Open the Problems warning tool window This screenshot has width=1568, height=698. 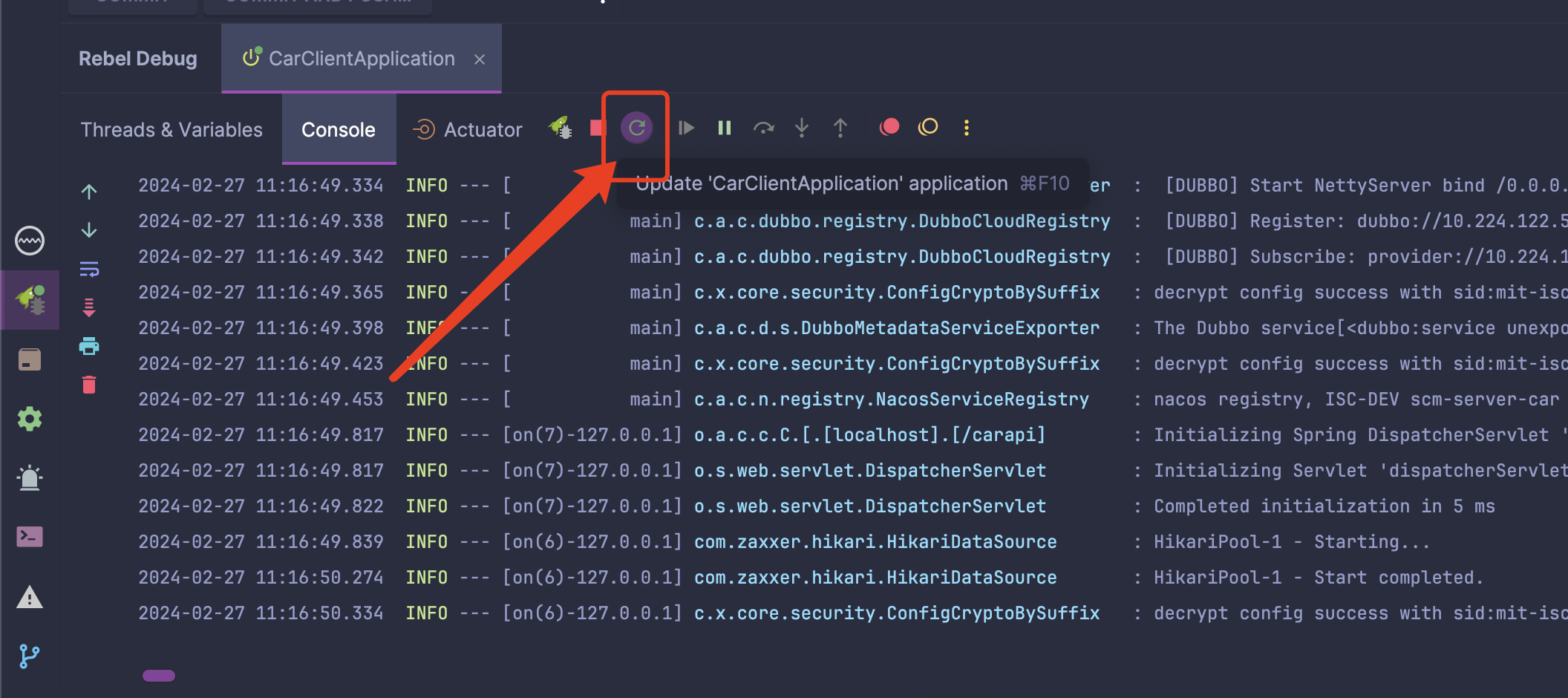pos(30,597)
